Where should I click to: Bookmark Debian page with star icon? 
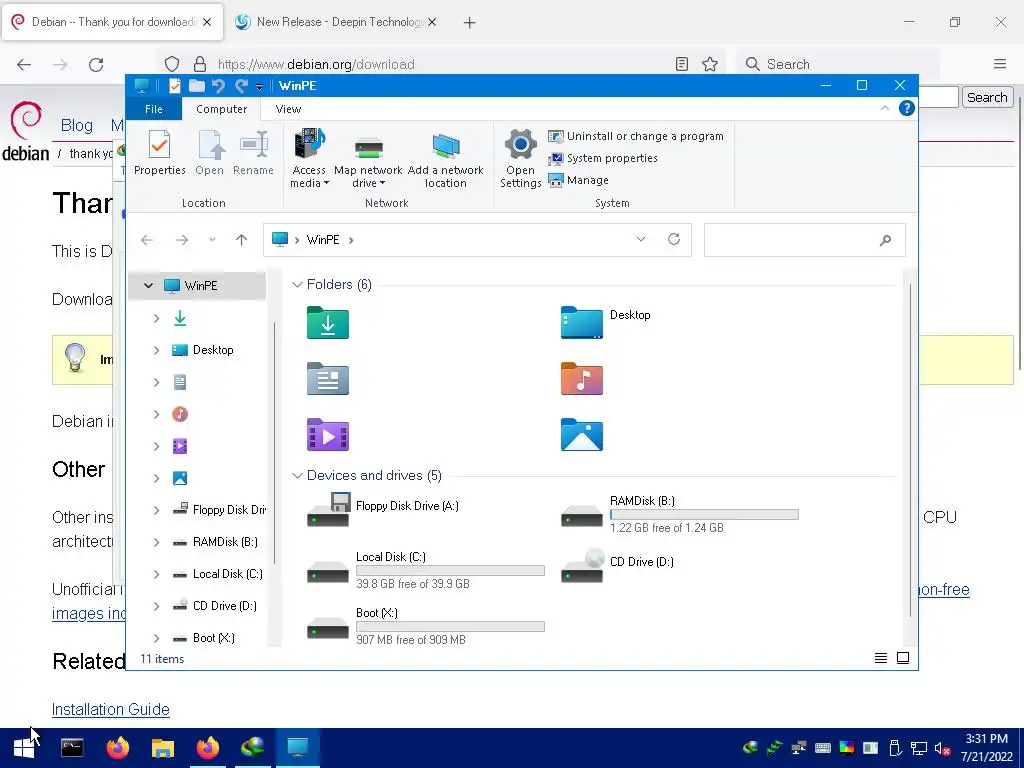(710, 64)
